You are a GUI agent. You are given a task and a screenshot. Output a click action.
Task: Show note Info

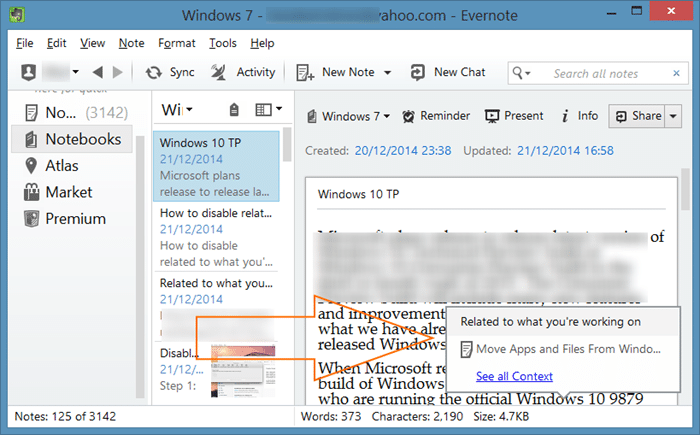580,116
